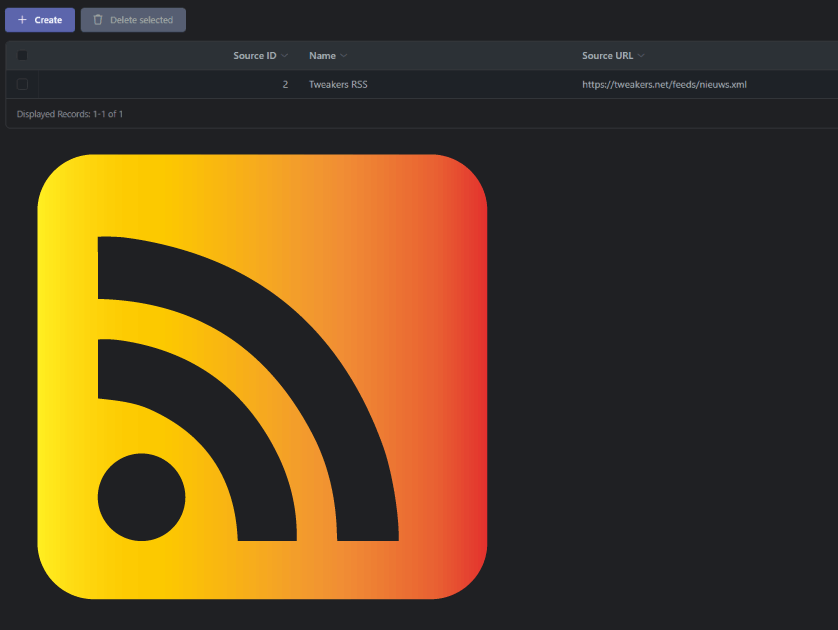Screen dimensions: 838x630
Task: Click the Displayed Records 1-1 of 1 text
Action: click(70, 114)
